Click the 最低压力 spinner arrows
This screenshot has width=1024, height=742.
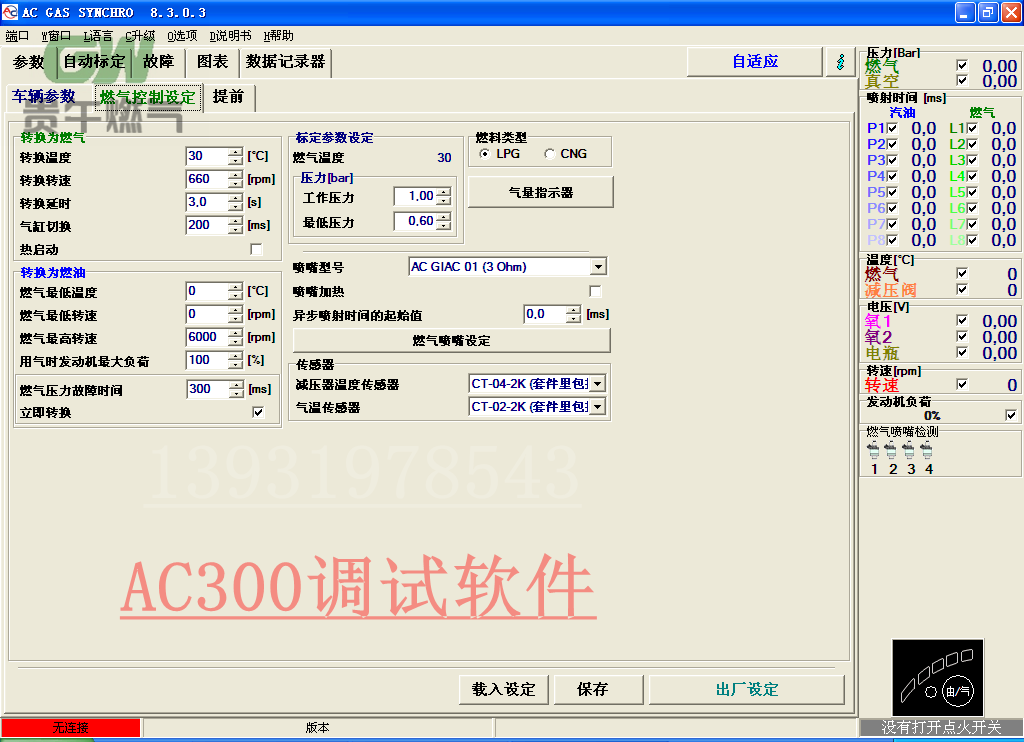click(x=443, y=221)
